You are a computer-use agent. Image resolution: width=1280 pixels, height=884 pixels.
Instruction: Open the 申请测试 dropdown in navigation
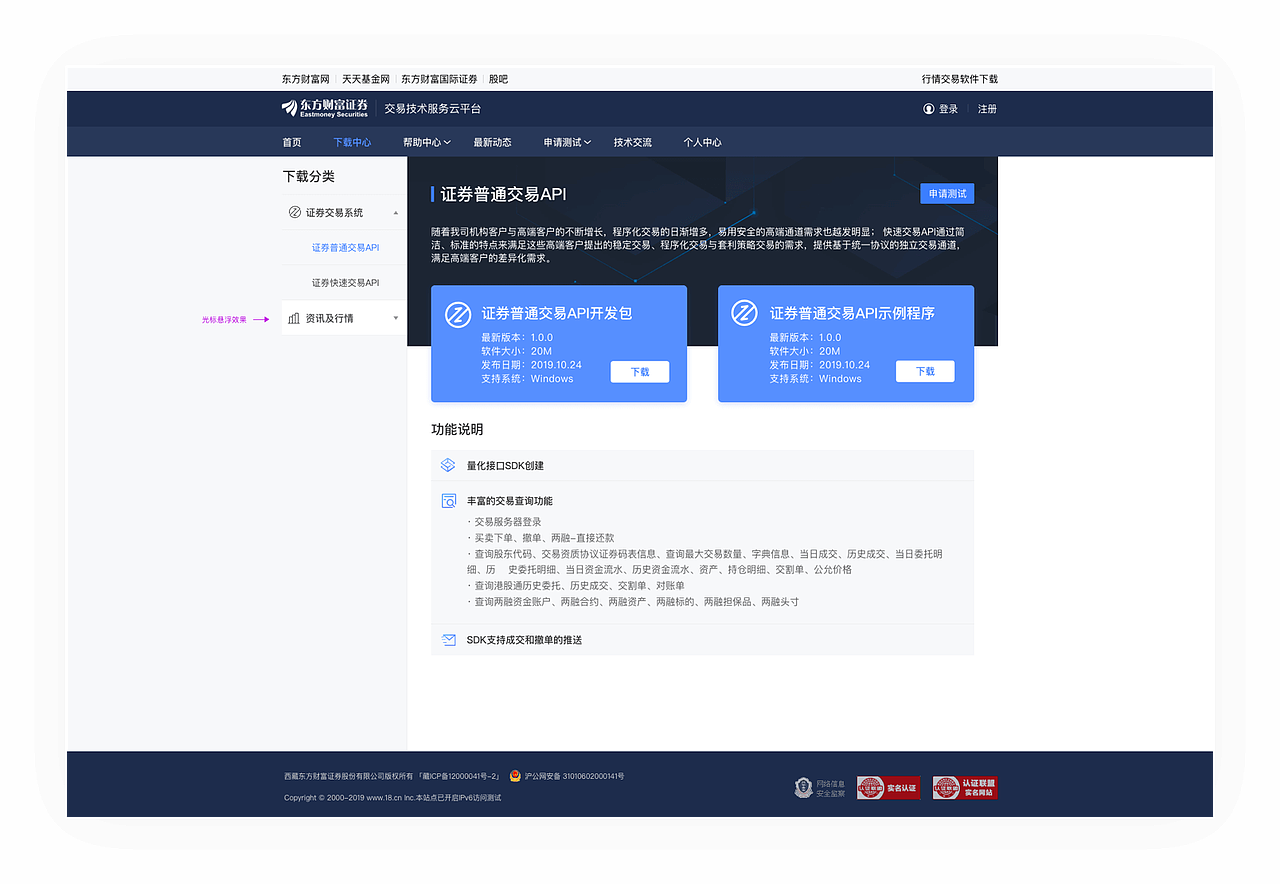(x=565, y=142)
